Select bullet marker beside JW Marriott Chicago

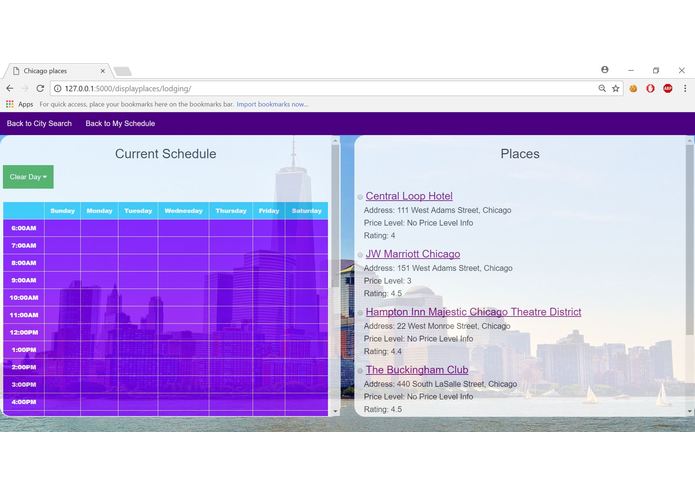[x=360, y=255]
